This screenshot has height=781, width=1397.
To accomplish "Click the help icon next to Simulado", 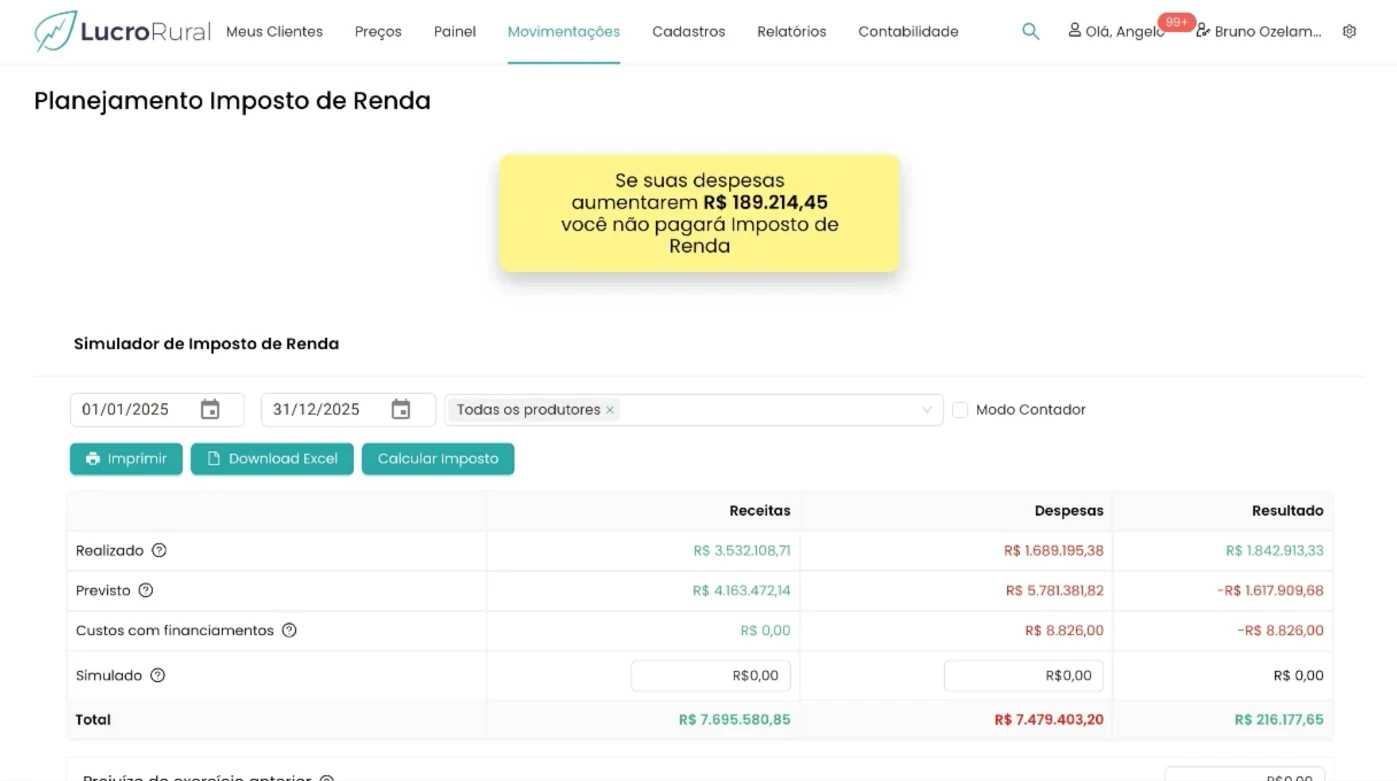I will (156, 675).
